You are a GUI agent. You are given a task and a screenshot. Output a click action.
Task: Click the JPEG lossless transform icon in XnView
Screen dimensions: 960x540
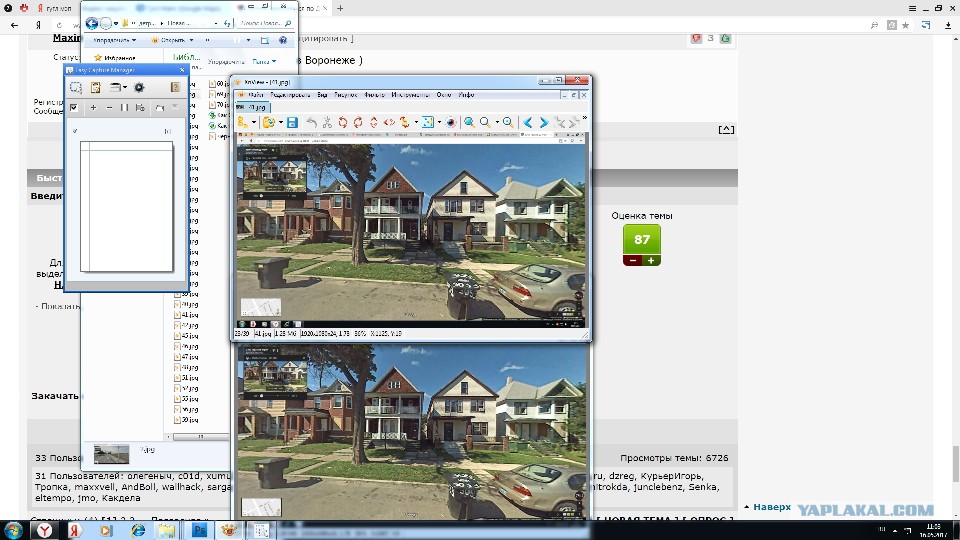click(404, 122)
